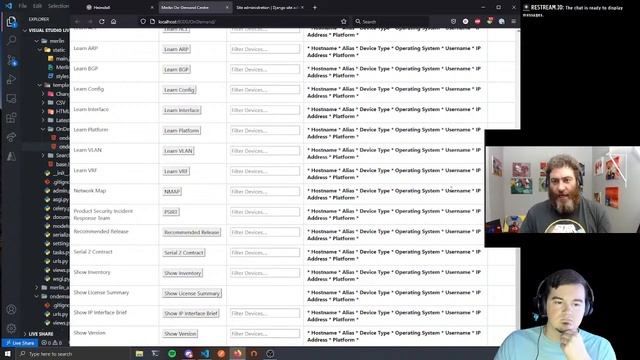The height and width of the screenshot is (360, 640).
Task: Click the Recommended Release button
Action: [x=191, y=232]
